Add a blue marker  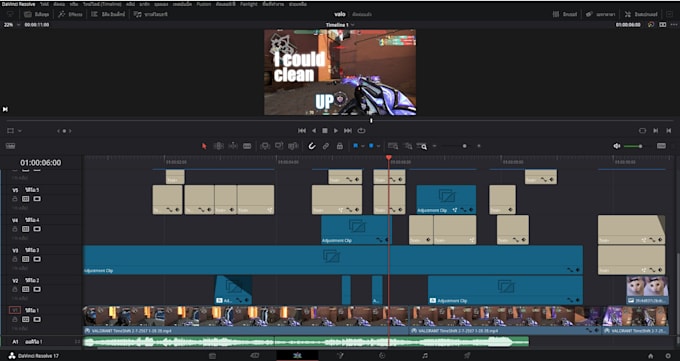tap(371, 146)
